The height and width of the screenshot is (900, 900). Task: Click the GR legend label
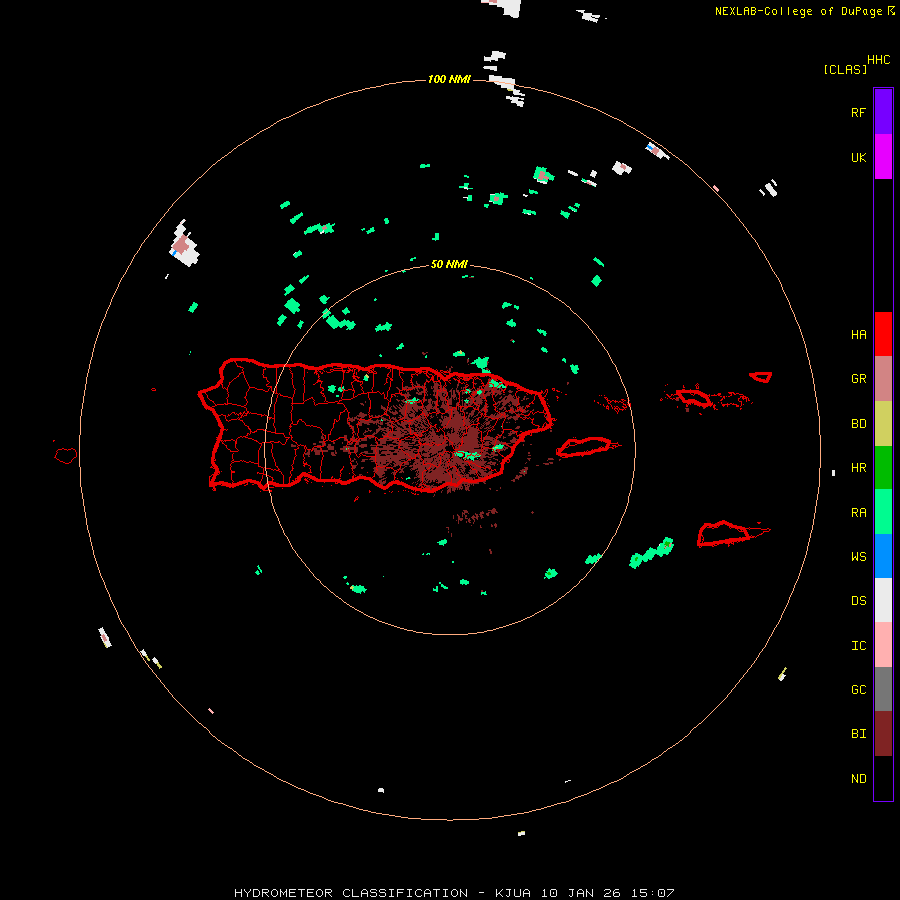(x=858, y=379)
